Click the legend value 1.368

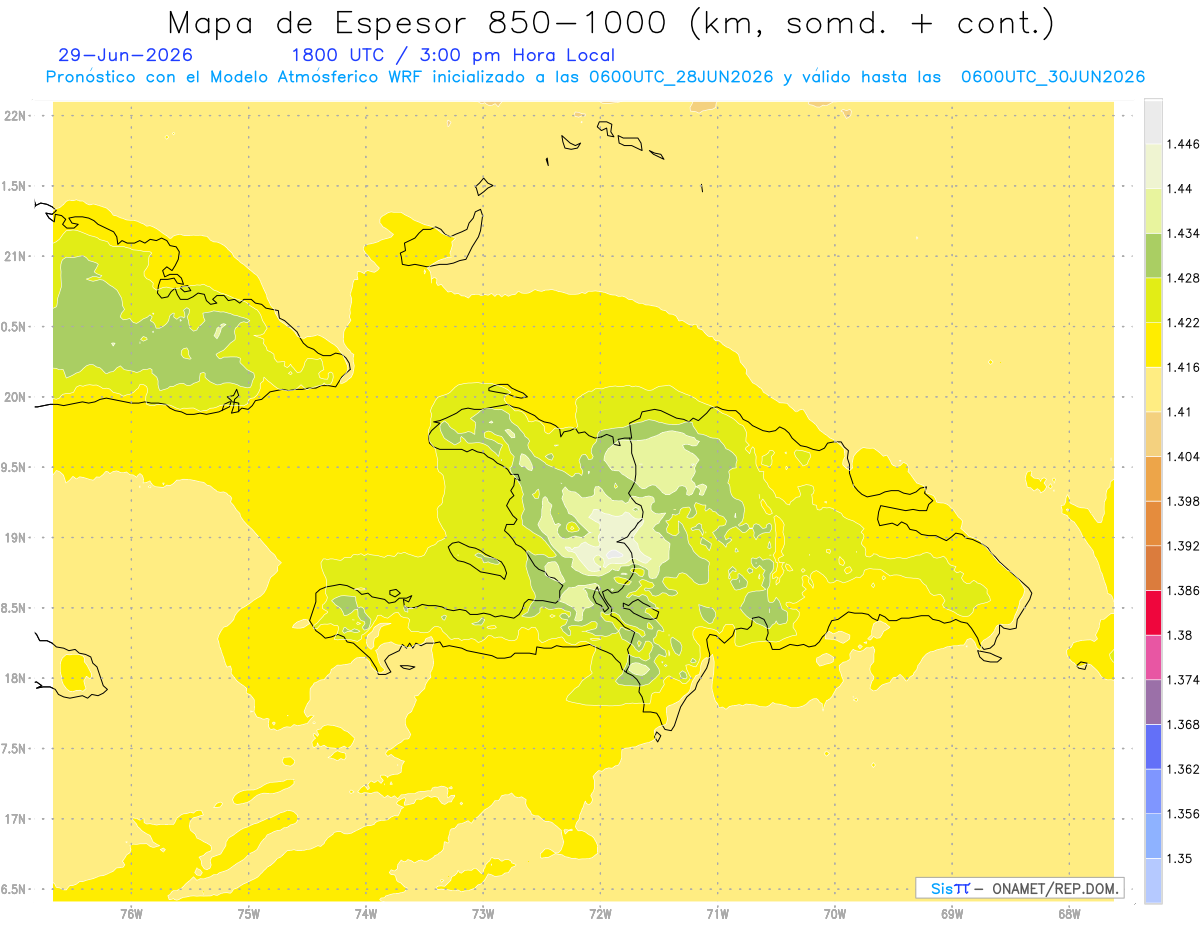[1183, 725]
